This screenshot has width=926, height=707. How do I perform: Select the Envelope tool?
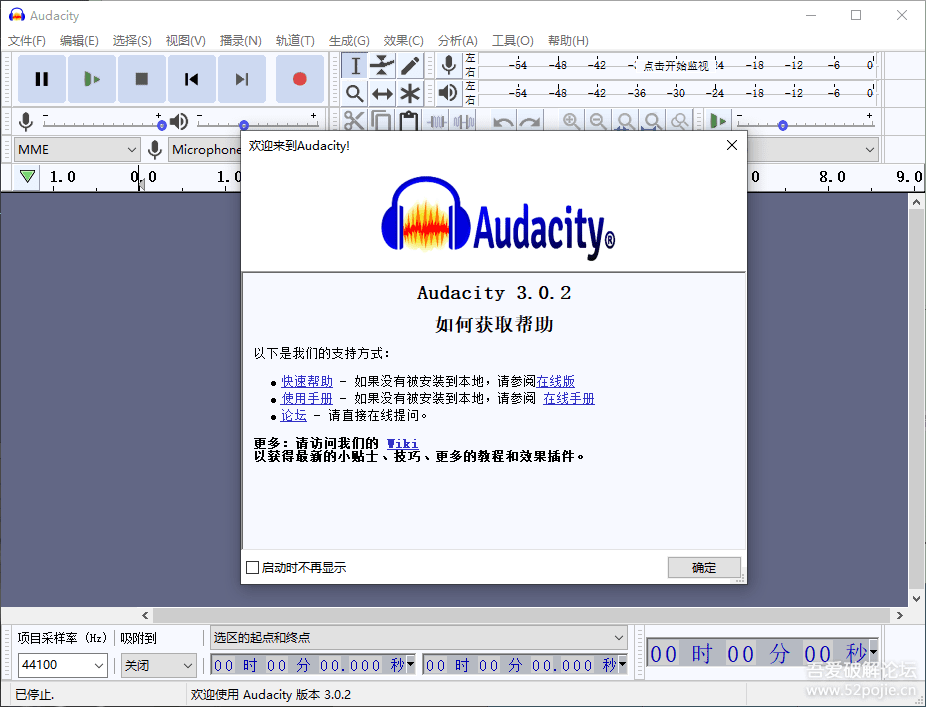click(382, 66)
